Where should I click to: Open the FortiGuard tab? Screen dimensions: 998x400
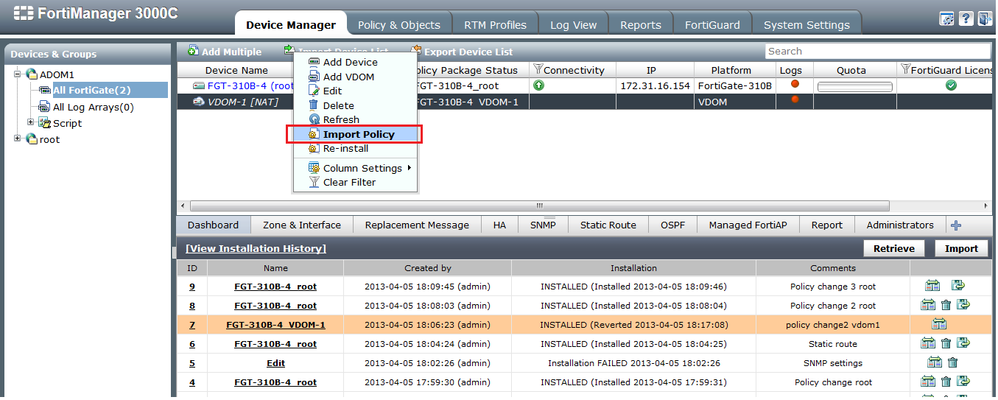point(712,25)
